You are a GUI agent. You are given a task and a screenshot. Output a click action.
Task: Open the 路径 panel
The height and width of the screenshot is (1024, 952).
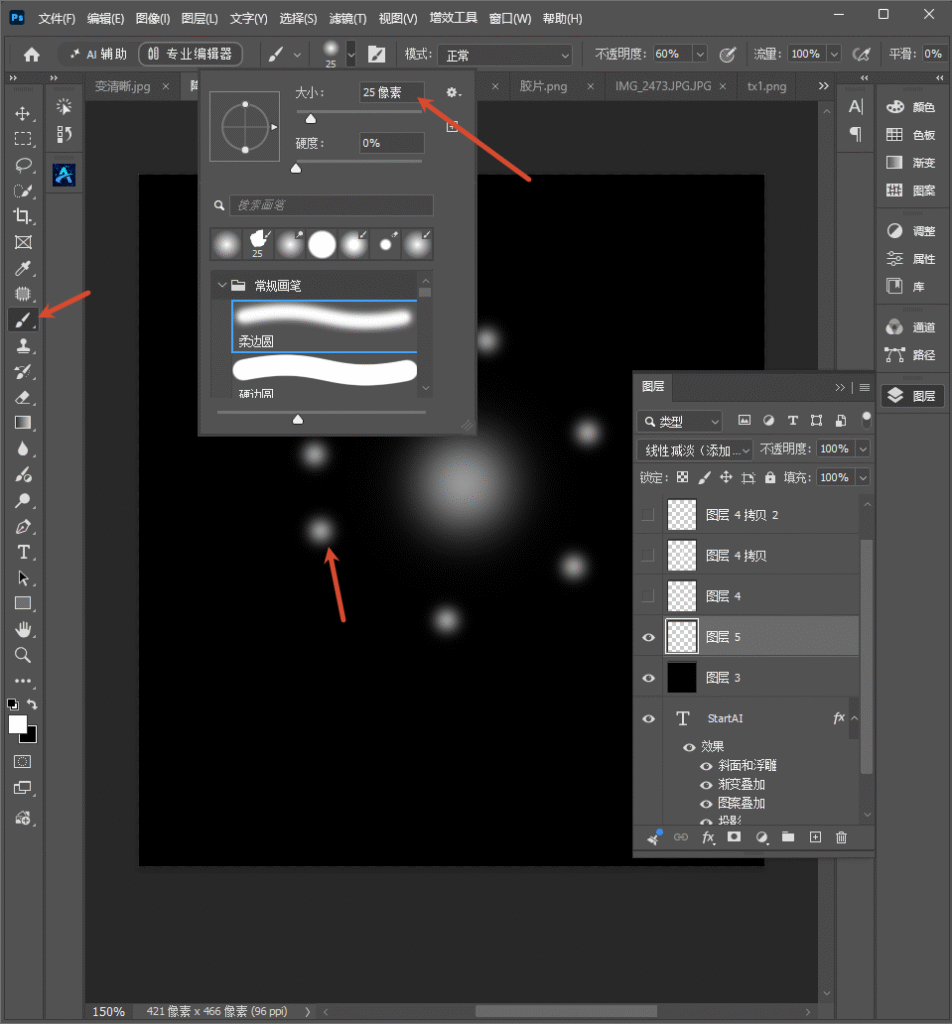[912, 355]
